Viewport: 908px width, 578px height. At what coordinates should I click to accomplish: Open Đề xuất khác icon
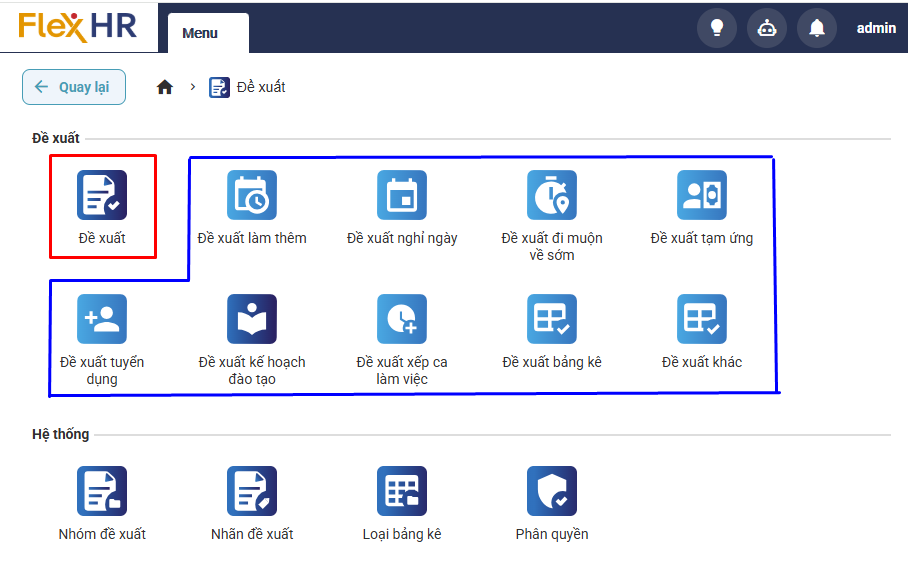pyautogui.click(x=702, y=319)
